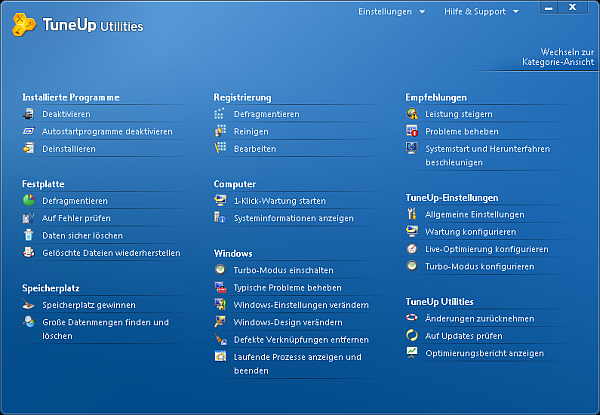Click the Daten sicher löschen trash icon
This screenshot has height=415, width=600.
[29, 235]
